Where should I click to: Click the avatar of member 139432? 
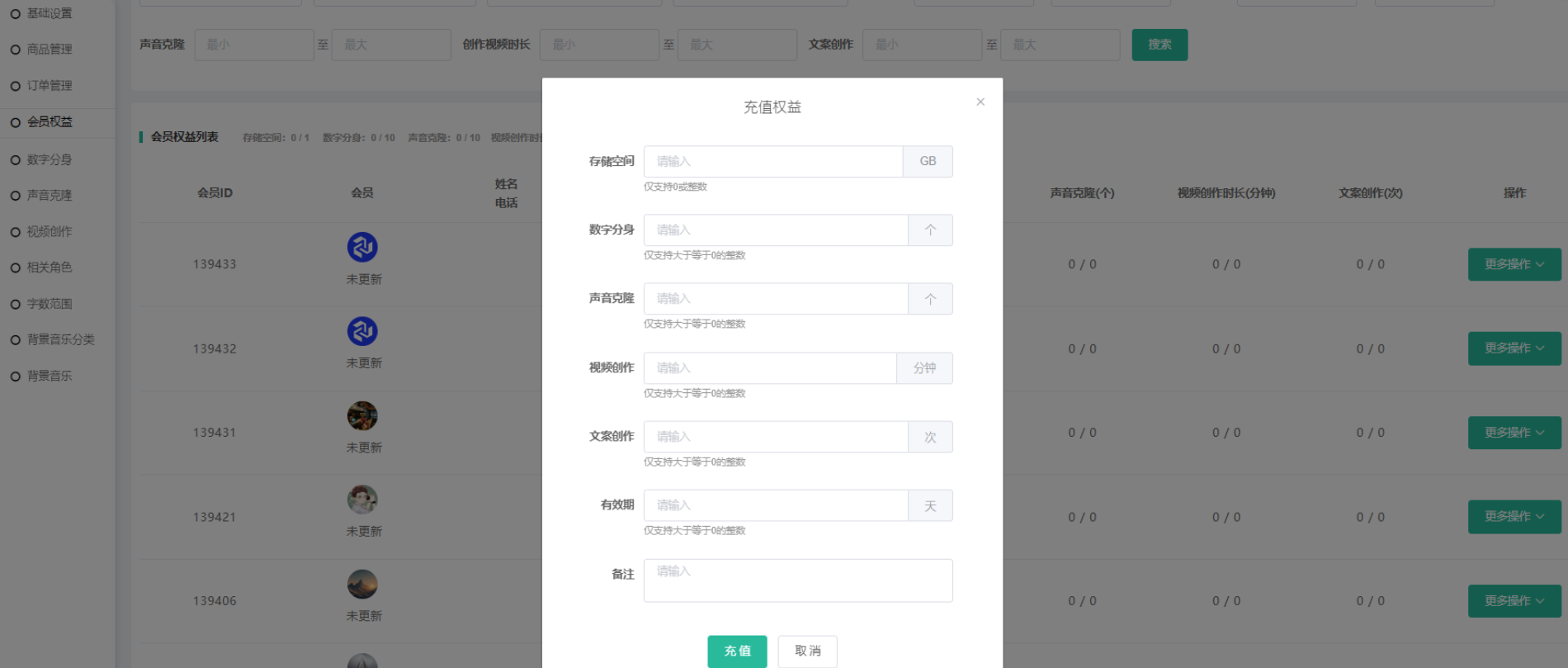(x=362, y=331)
